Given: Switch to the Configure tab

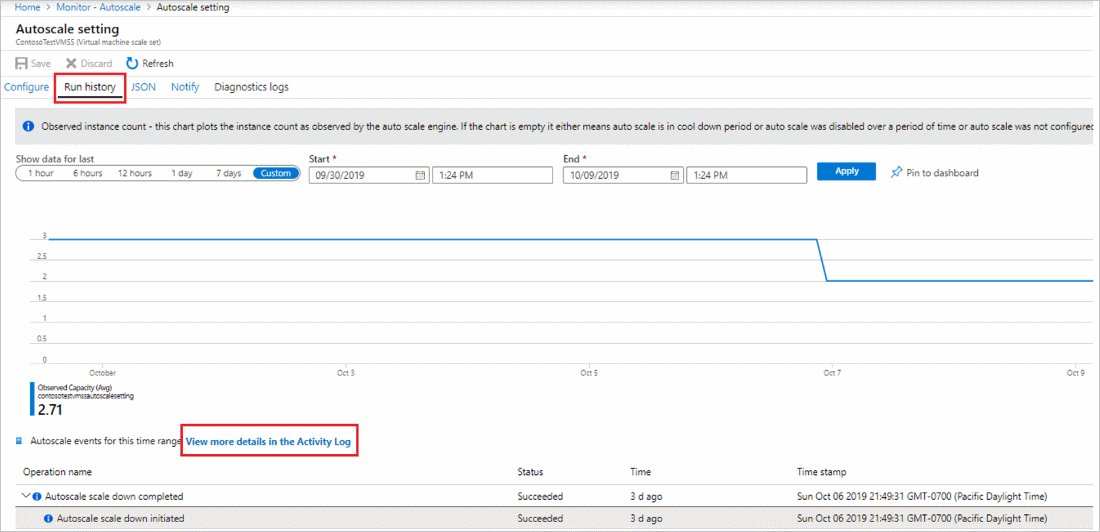Looking at the screenshot, I should [27, 87].
